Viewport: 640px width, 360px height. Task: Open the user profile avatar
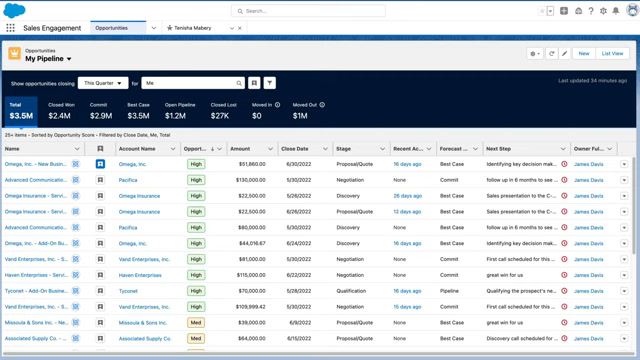point(632,10)
